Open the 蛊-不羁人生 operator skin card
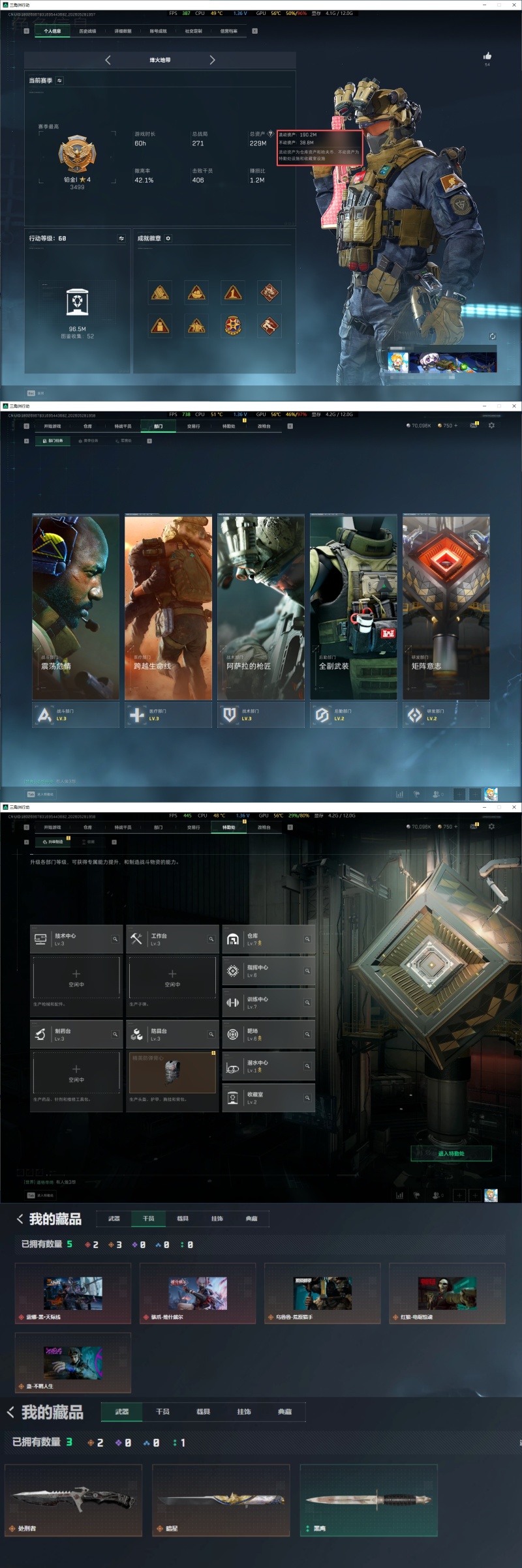This screenshot has width=522, height=1568. click(x=73, y=1363)
